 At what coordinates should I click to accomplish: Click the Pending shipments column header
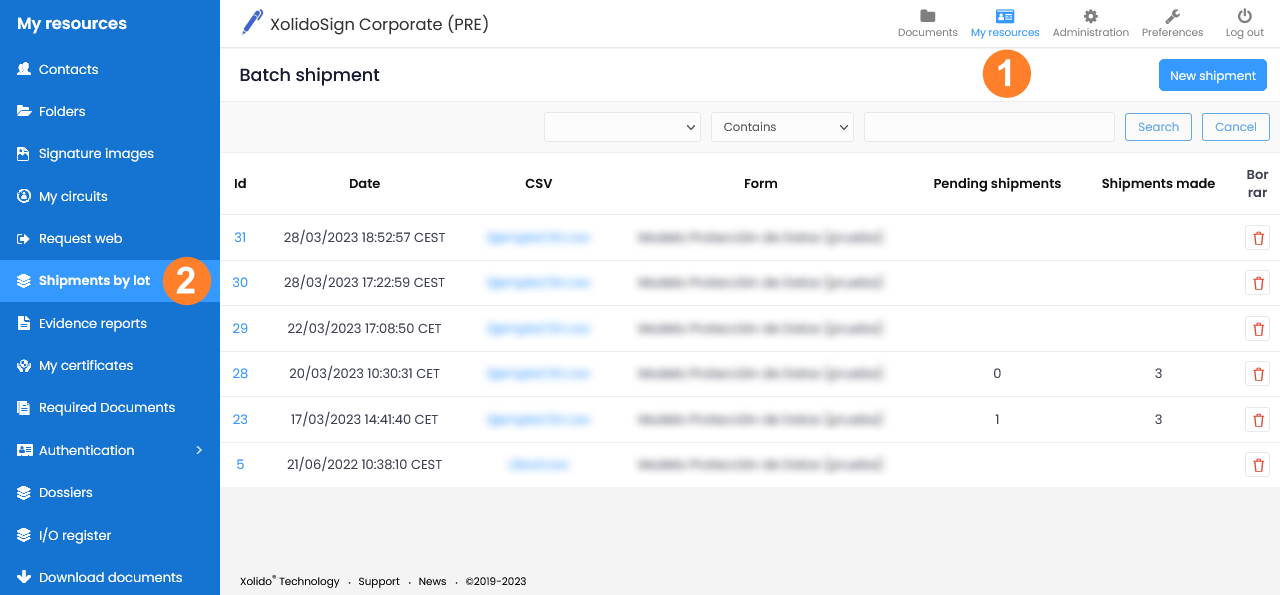click(997, 183)
